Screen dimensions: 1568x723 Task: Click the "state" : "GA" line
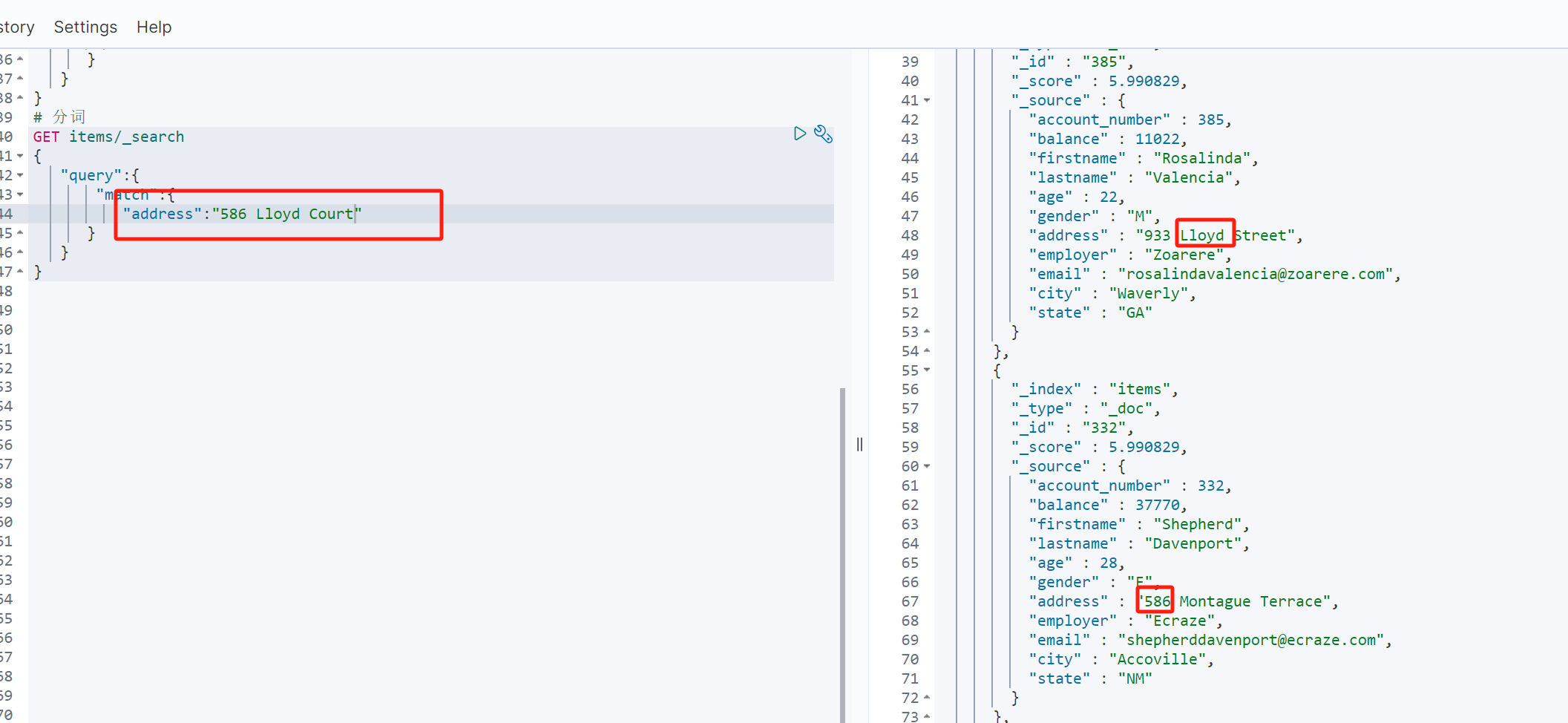coord(1091,313)
